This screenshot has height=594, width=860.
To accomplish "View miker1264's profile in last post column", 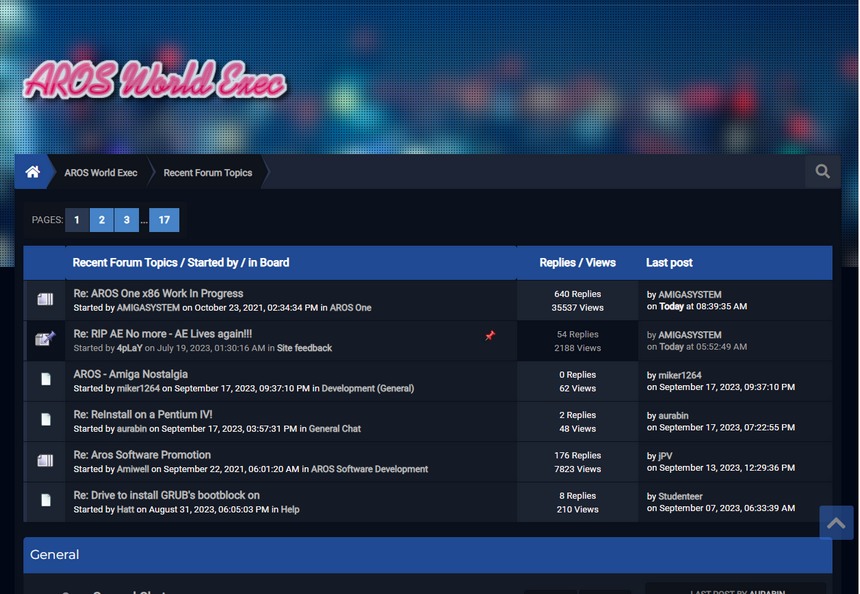I will click(680, 376).
